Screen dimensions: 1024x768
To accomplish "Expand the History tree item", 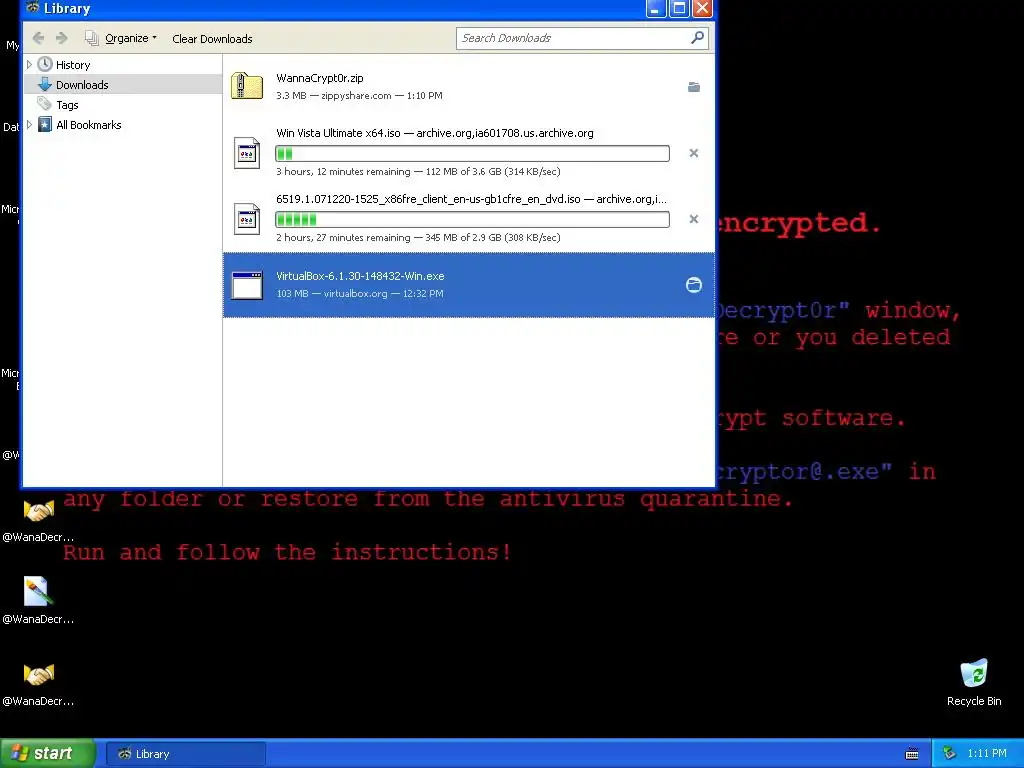I will tap(29, 65).
